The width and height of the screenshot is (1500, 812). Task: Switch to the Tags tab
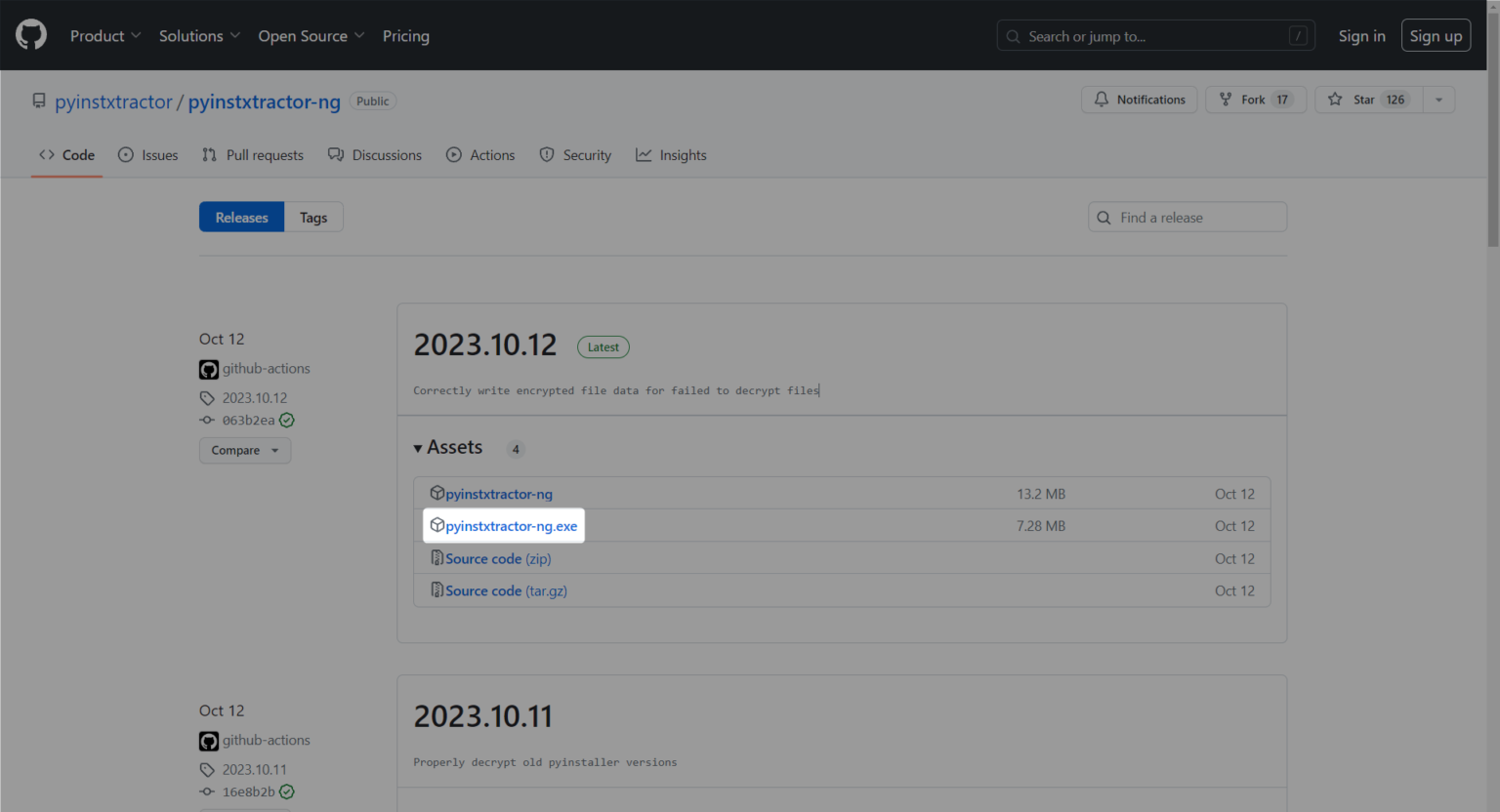tap(313, 218)
